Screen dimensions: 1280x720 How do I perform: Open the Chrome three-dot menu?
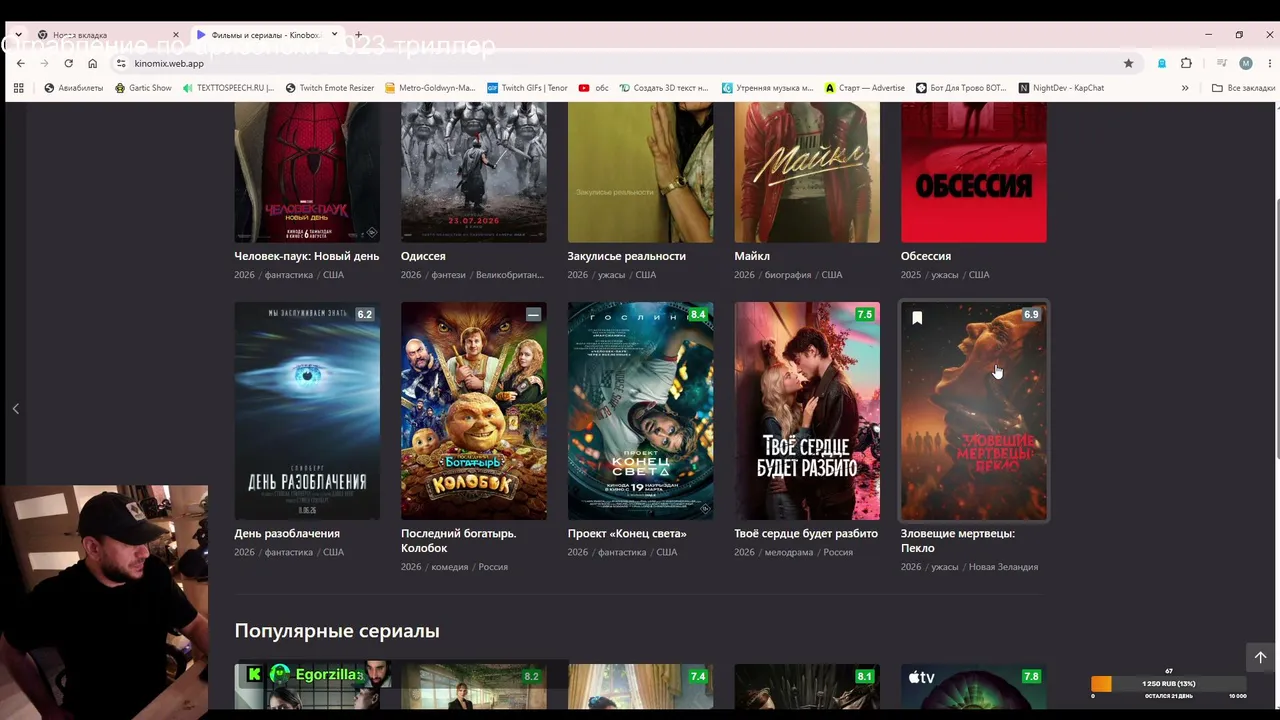[x=1268, y=63]
